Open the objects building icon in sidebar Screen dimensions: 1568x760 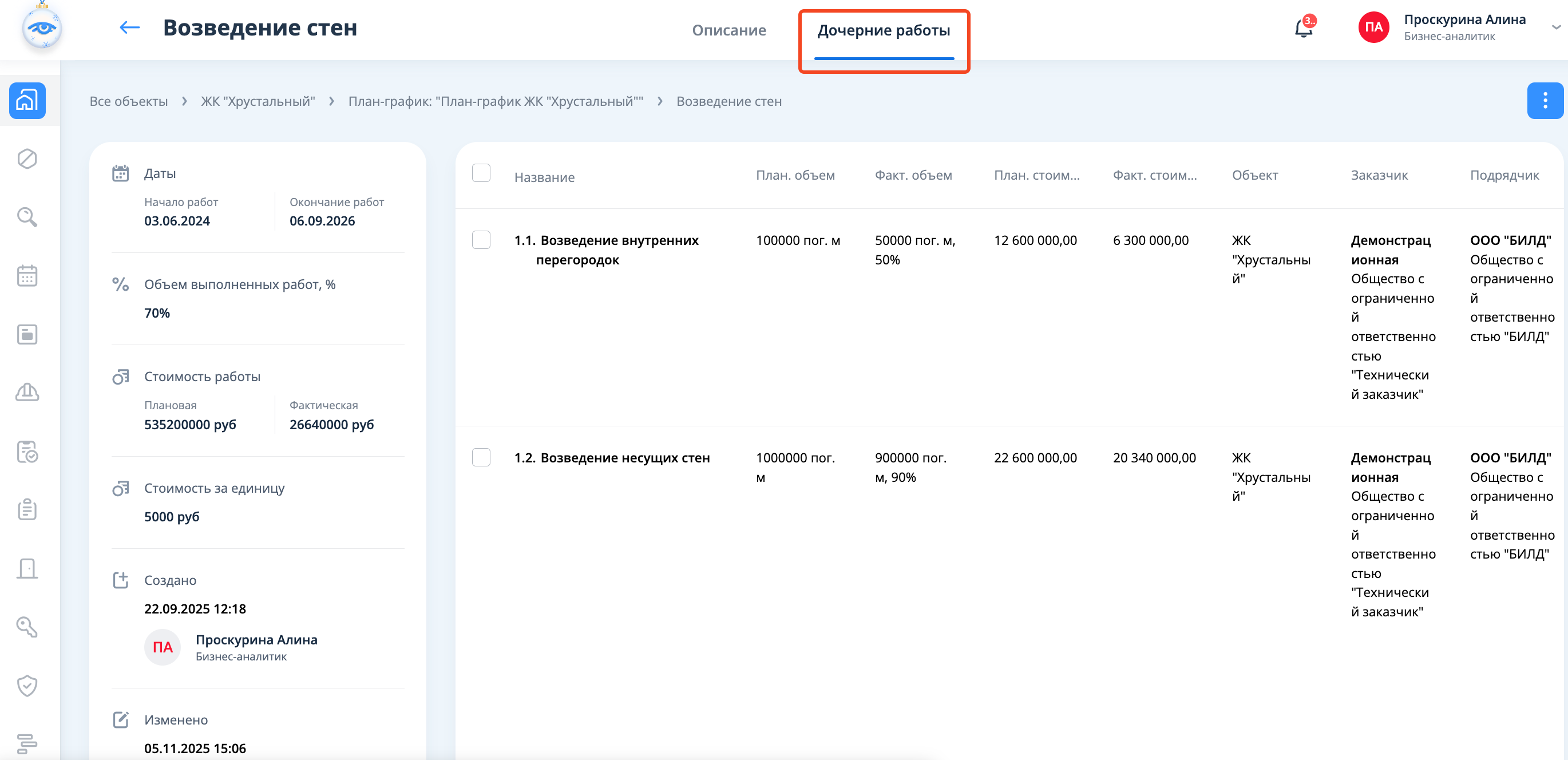pyautogui.click(x=27, y=100)
